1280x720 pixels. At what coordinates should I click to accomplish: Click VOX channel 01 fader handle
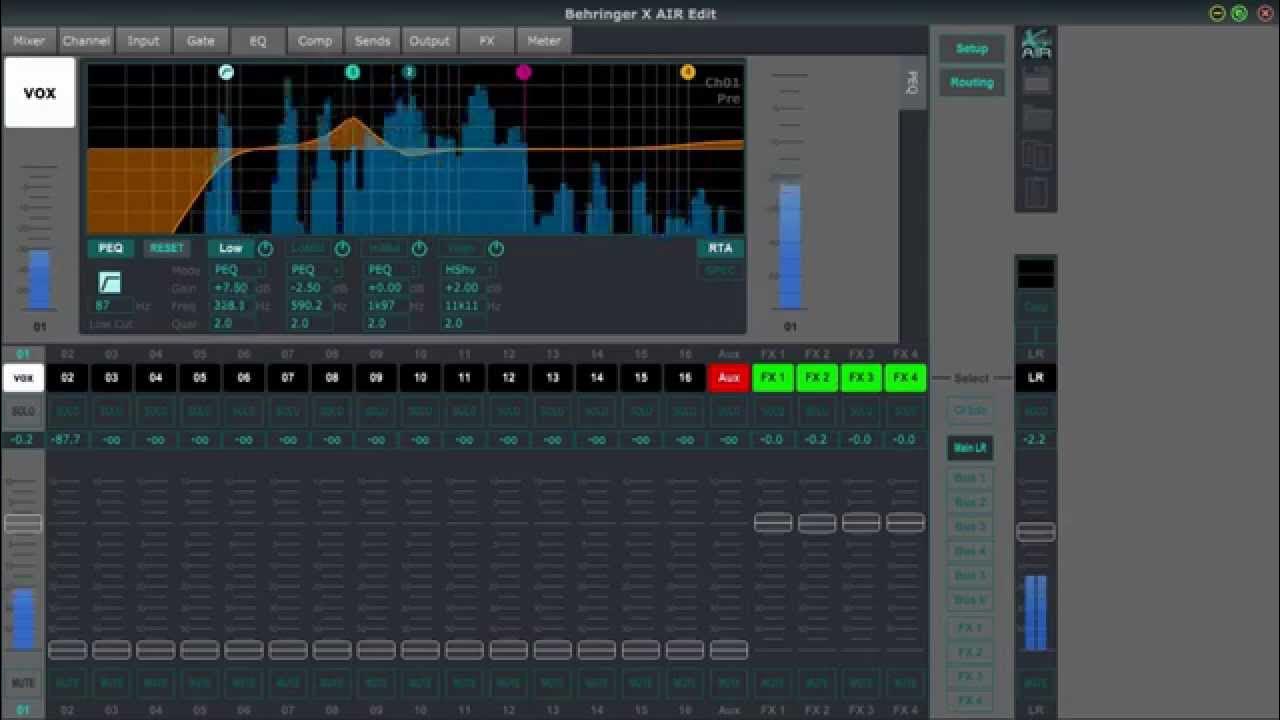coord(23,523)
